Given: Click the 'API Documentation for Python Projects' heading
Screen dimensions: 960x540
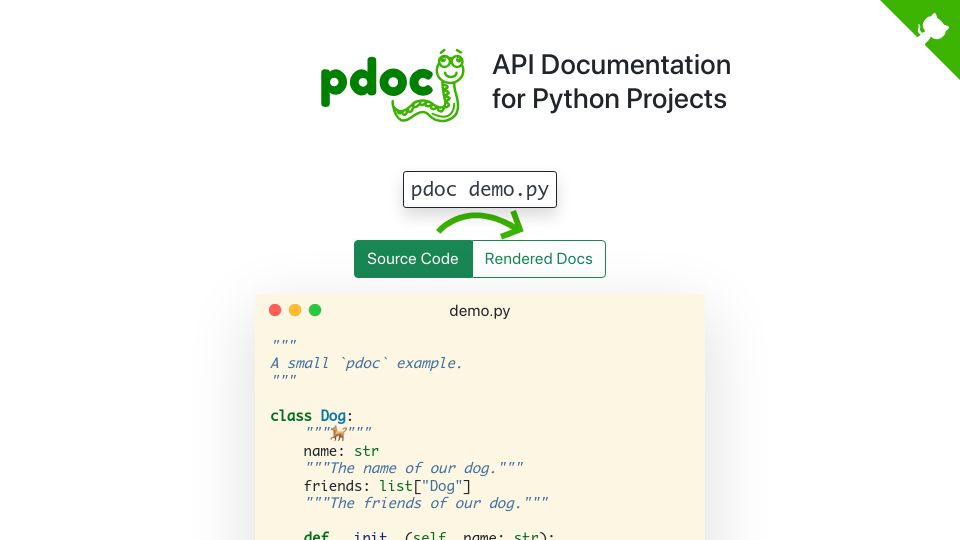Looking at the screenshot, I should [611, 82].
